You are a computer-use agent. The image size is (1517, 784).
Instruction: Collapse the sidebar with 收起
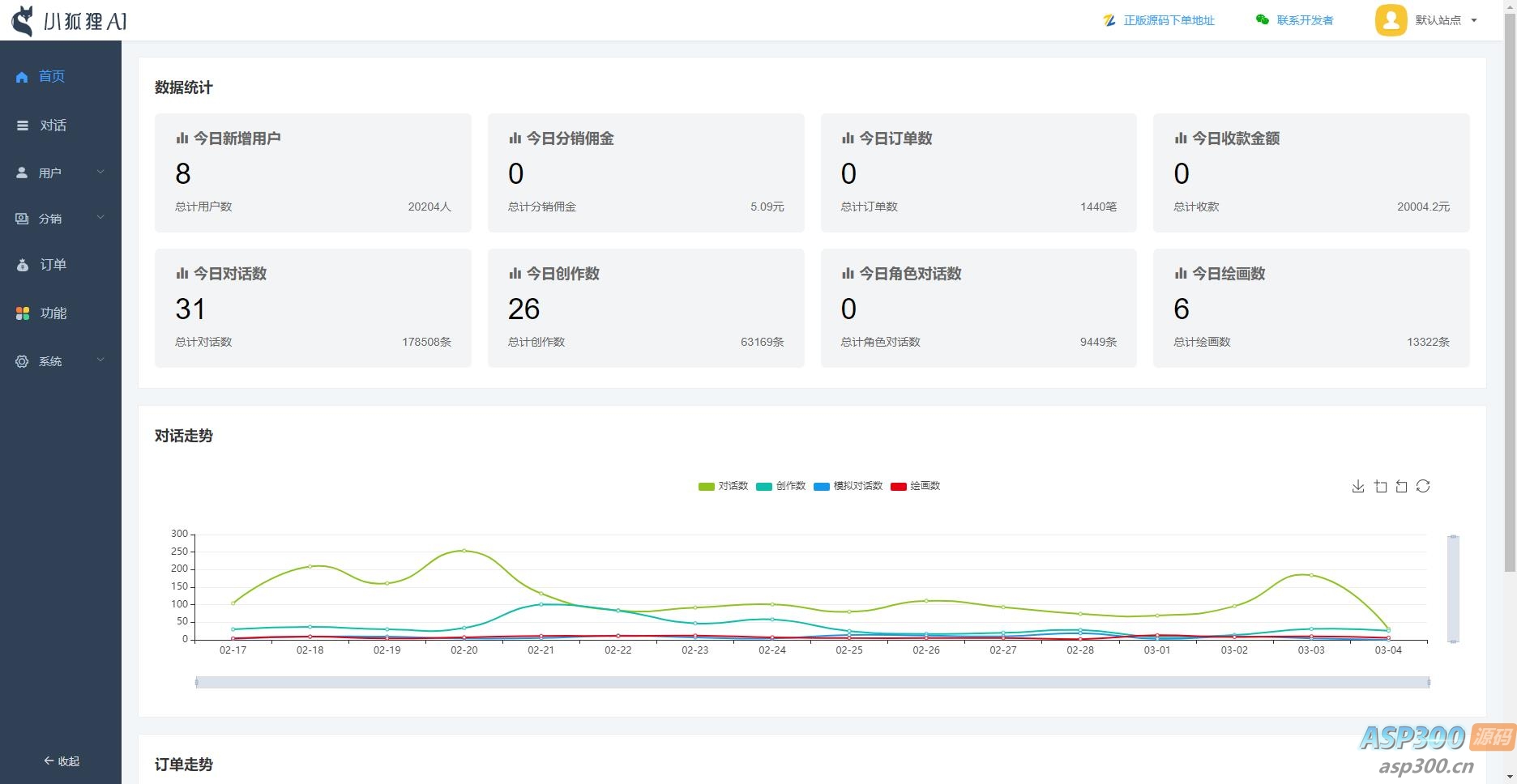click(x=62, y=761)
